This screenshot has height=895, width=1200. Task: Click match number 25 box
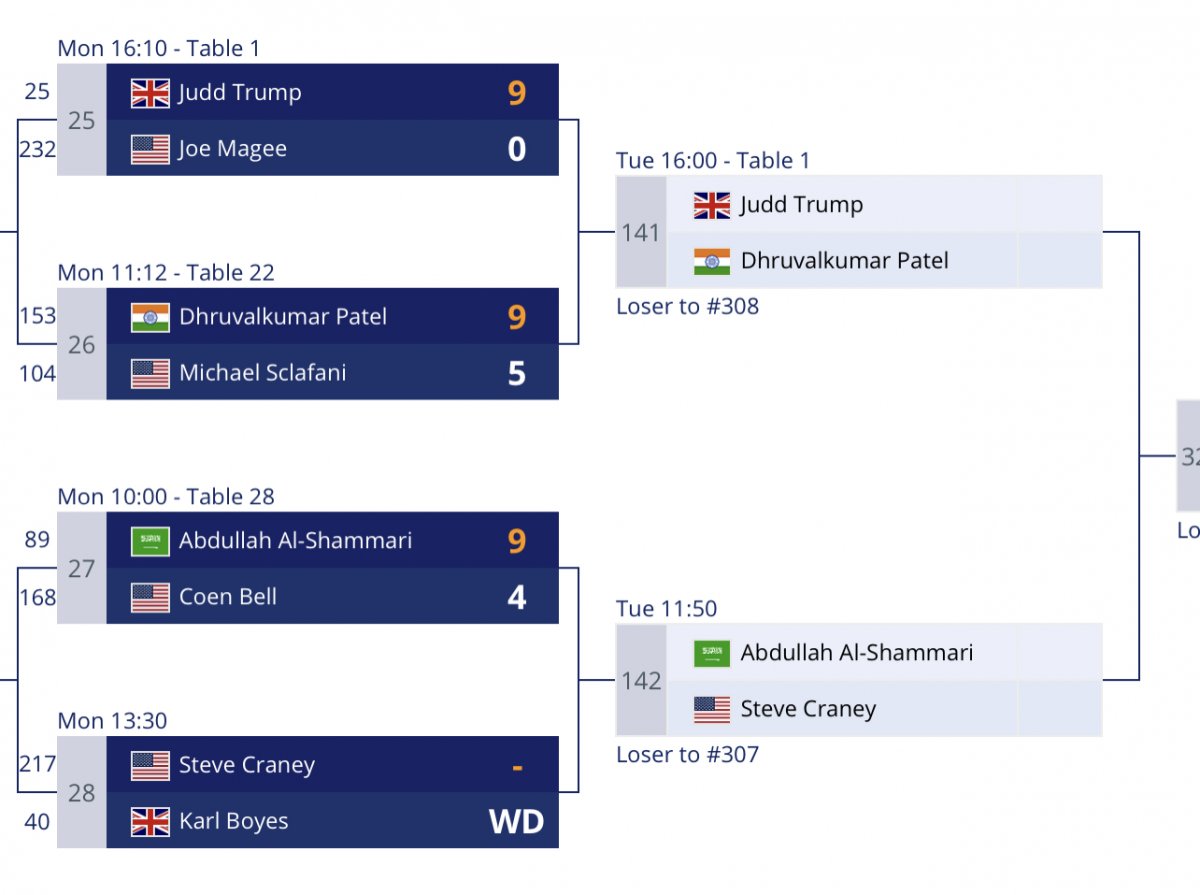(x=82, y=121)
